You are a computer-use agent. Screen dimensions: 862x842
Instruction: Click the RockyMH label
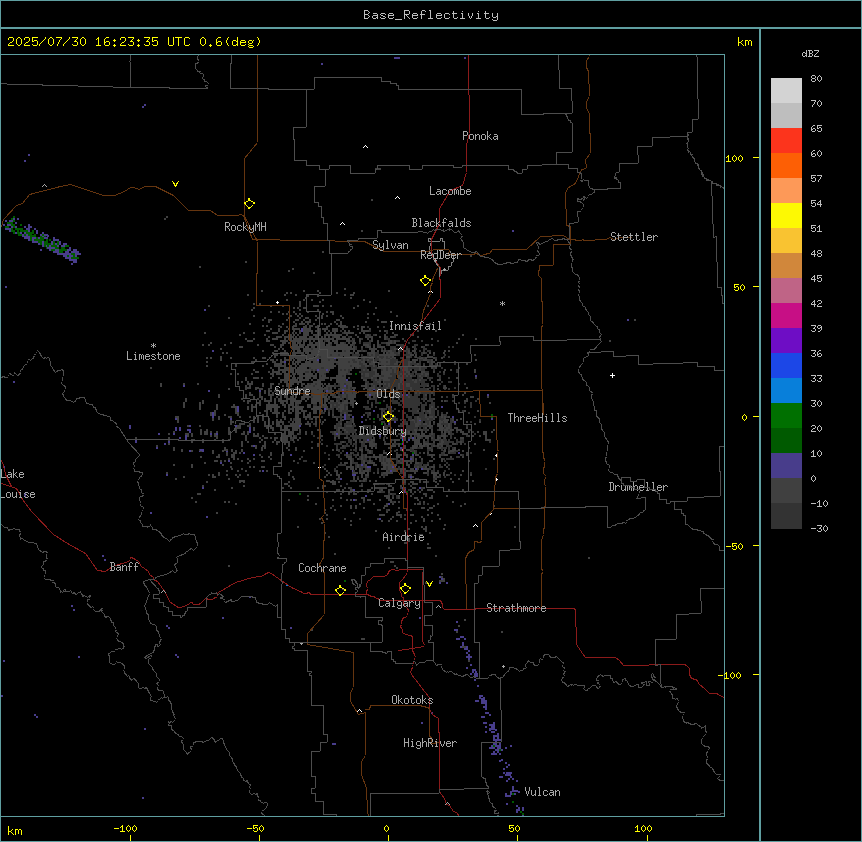pyautogui.click(x=245, y=227)
